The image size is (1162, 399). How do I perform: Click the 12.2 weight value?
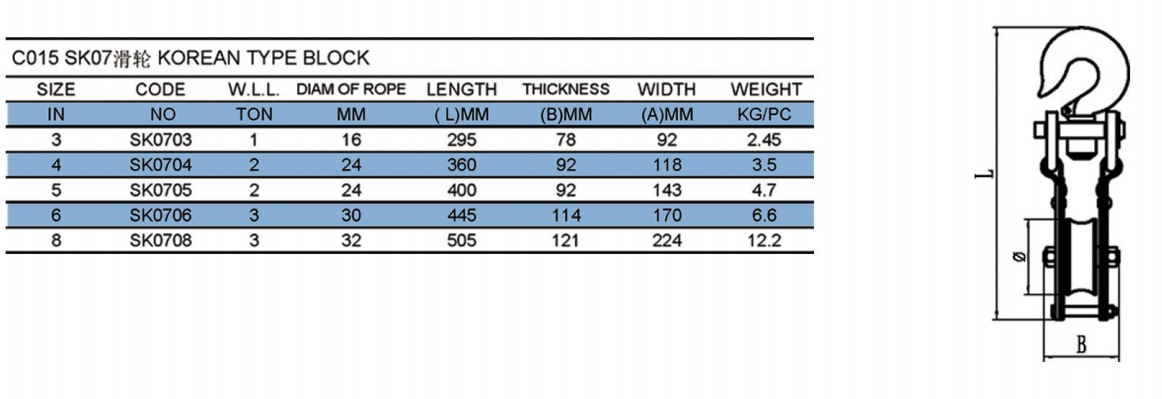coord(766,240)
